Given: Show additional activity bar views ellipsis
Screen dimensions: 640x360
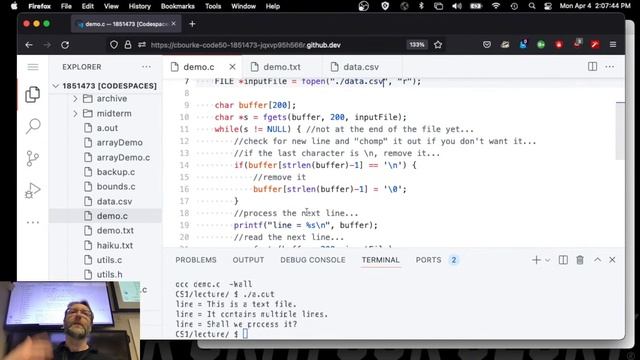Looking at the screenshot, I should (x=33, y=222).
